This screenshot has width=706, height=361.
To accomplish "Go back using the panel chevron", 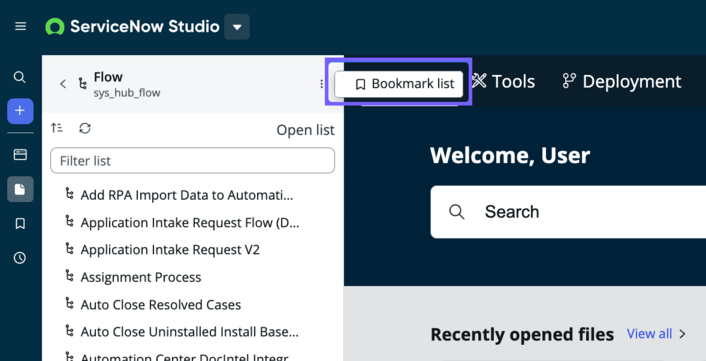I will [x=63, y=84].
